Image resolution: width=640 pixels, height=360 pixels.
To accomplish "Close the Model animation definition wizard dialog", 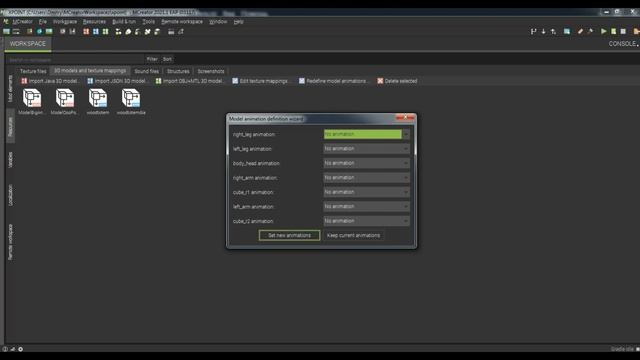I will [405, 118].
